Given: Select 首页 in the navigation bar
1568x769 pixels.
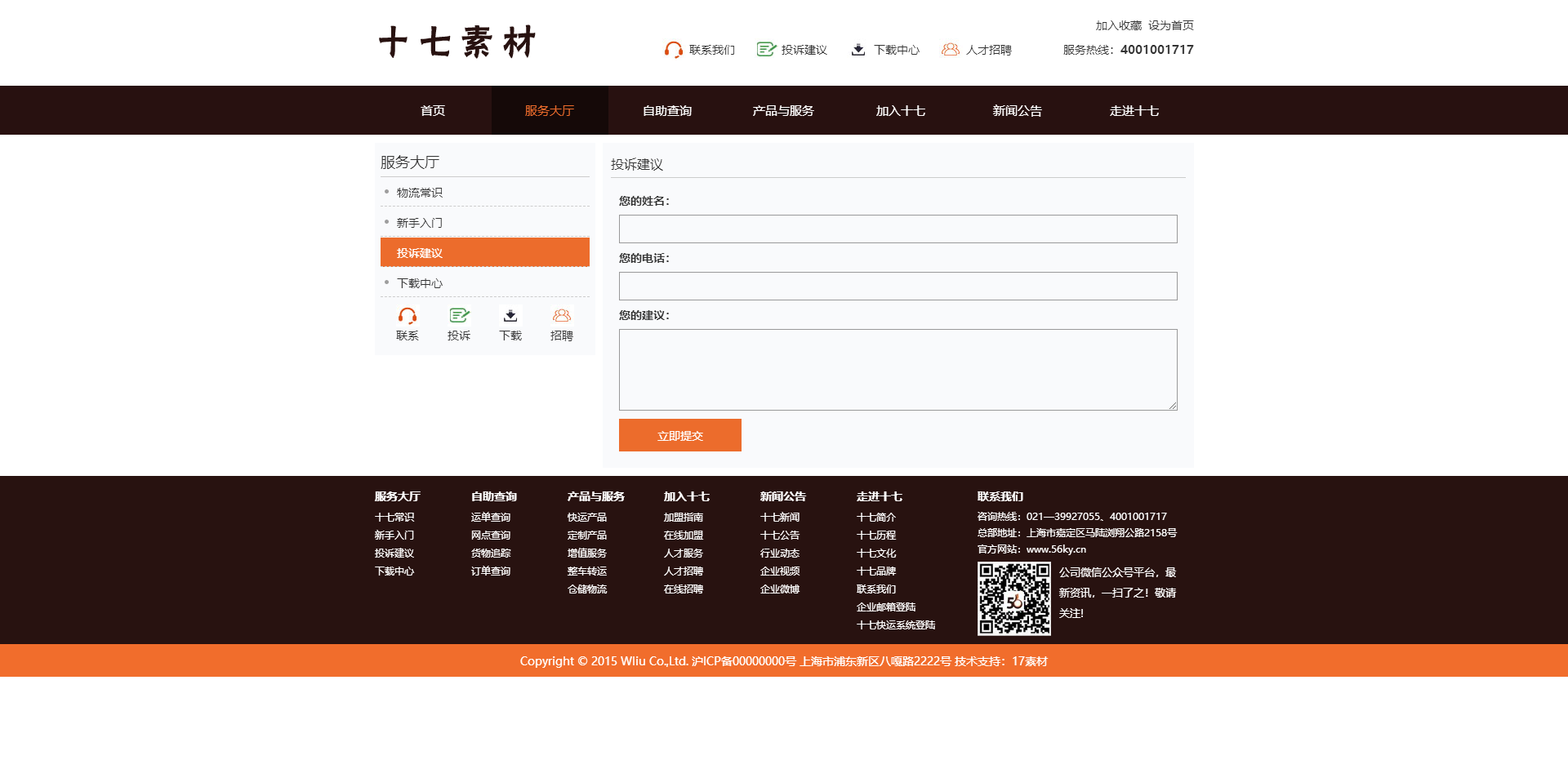Looking at the screenshot, I should pyautogui.click(x=433, y=111).
